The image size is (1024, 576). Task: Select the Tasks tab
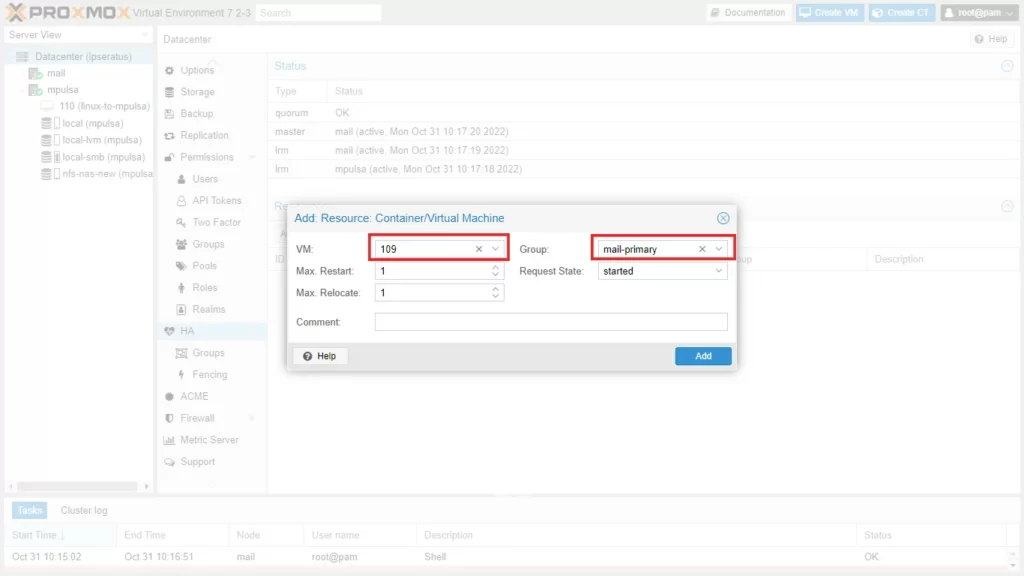pyautogui.click(x=30, y=510)
